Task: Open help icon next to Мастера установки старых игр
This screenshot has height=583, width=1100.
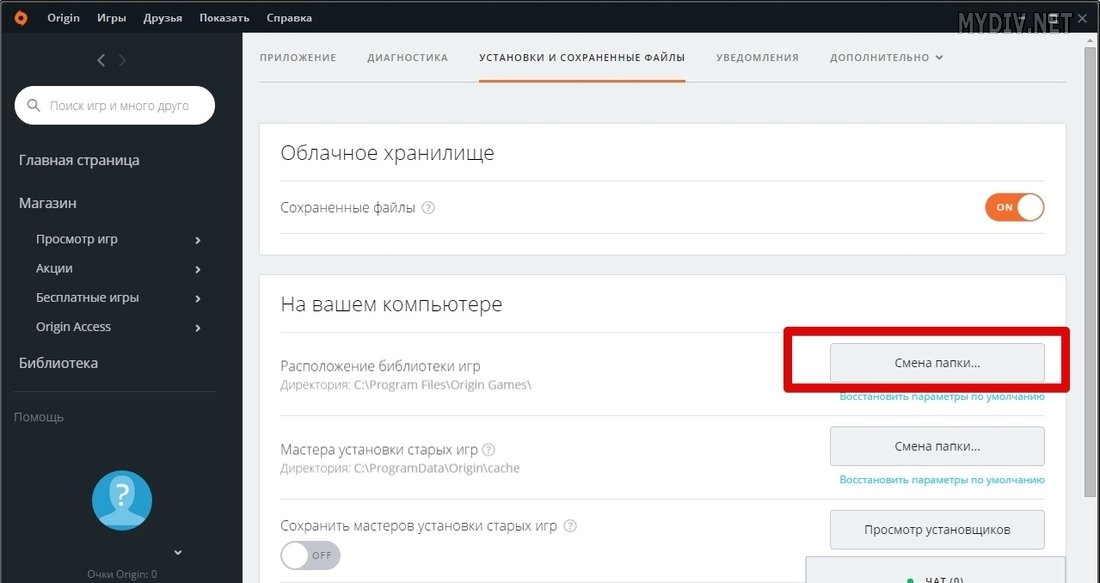Action: click(x=488, y=450)
